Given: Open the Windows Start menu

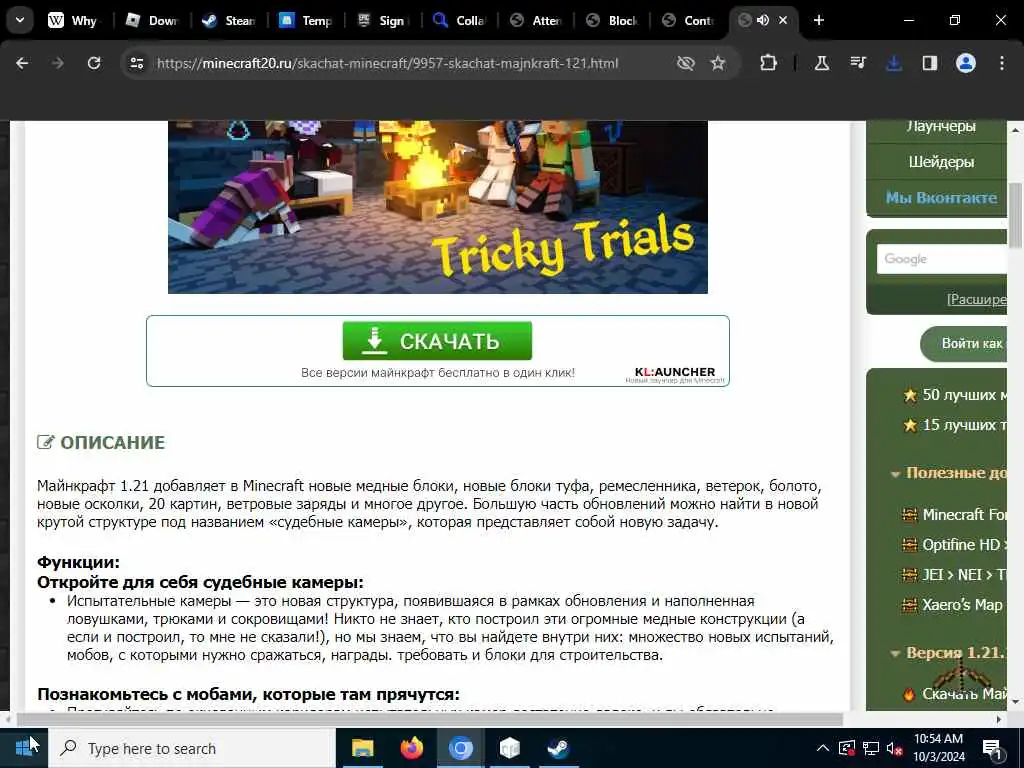Looking at the screenshot, I should 24,748.
